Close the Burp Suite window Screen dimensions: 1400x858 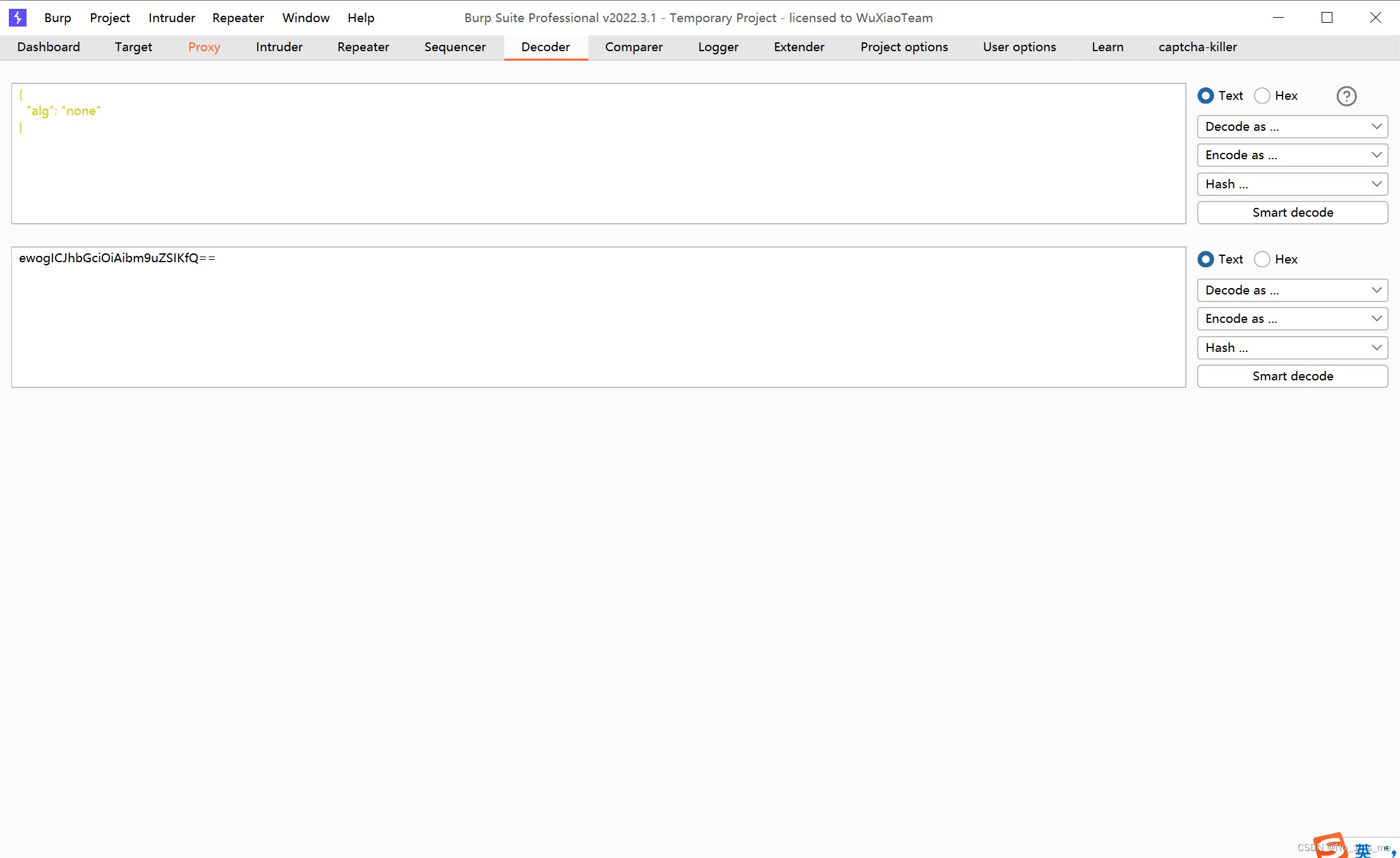1375,18
